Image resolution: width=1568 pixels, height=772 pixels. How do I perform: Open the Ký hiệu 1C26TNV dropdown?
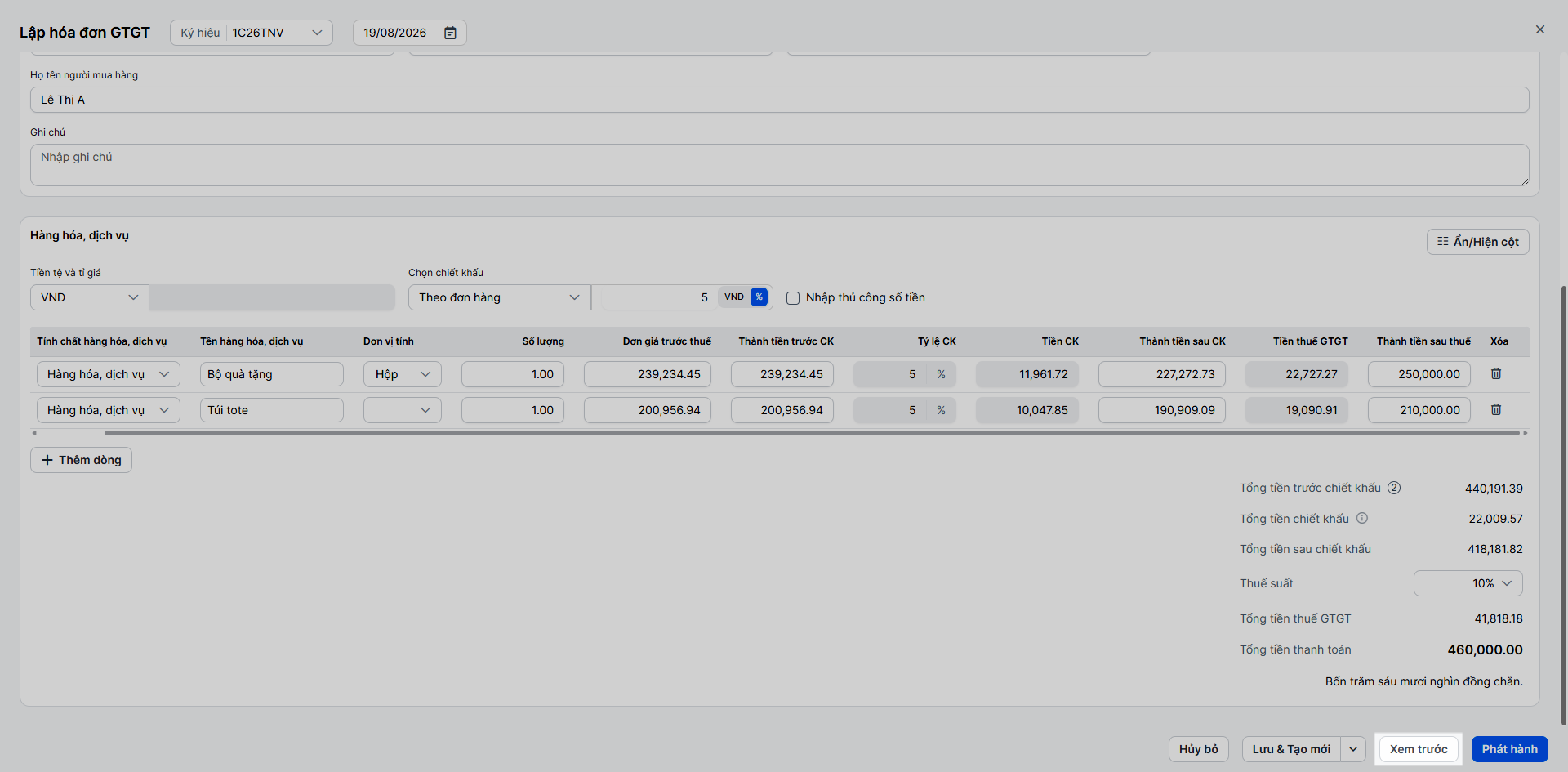252,33
